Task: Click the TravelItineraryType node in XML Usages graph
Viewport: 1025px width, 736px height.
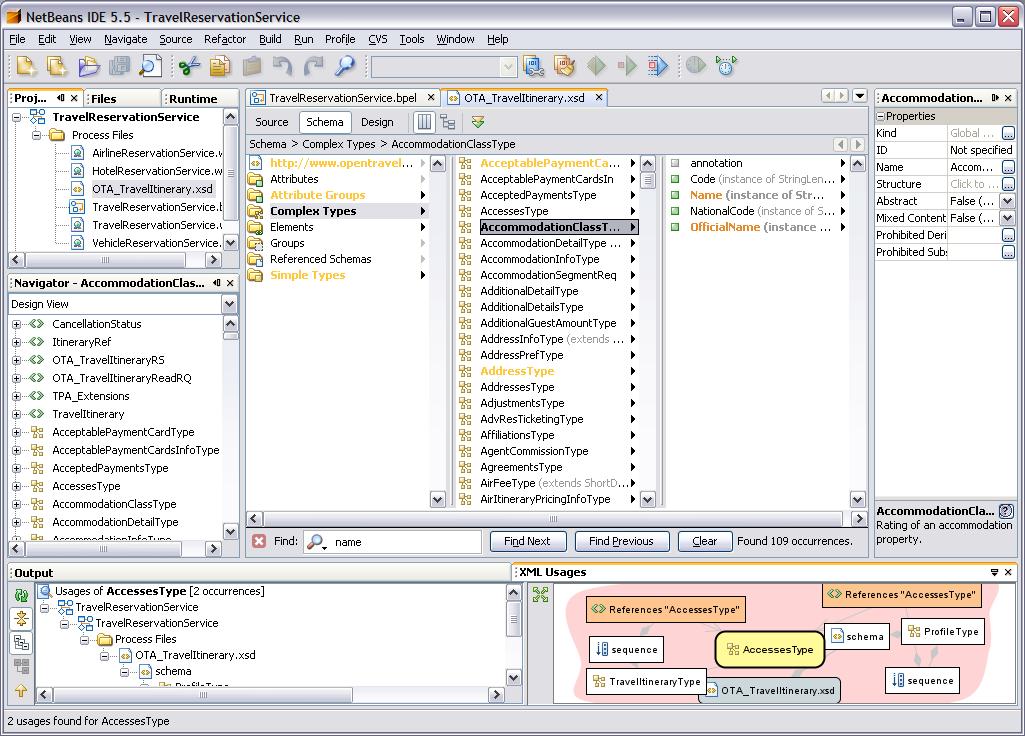Action: (x=647, y=682)
